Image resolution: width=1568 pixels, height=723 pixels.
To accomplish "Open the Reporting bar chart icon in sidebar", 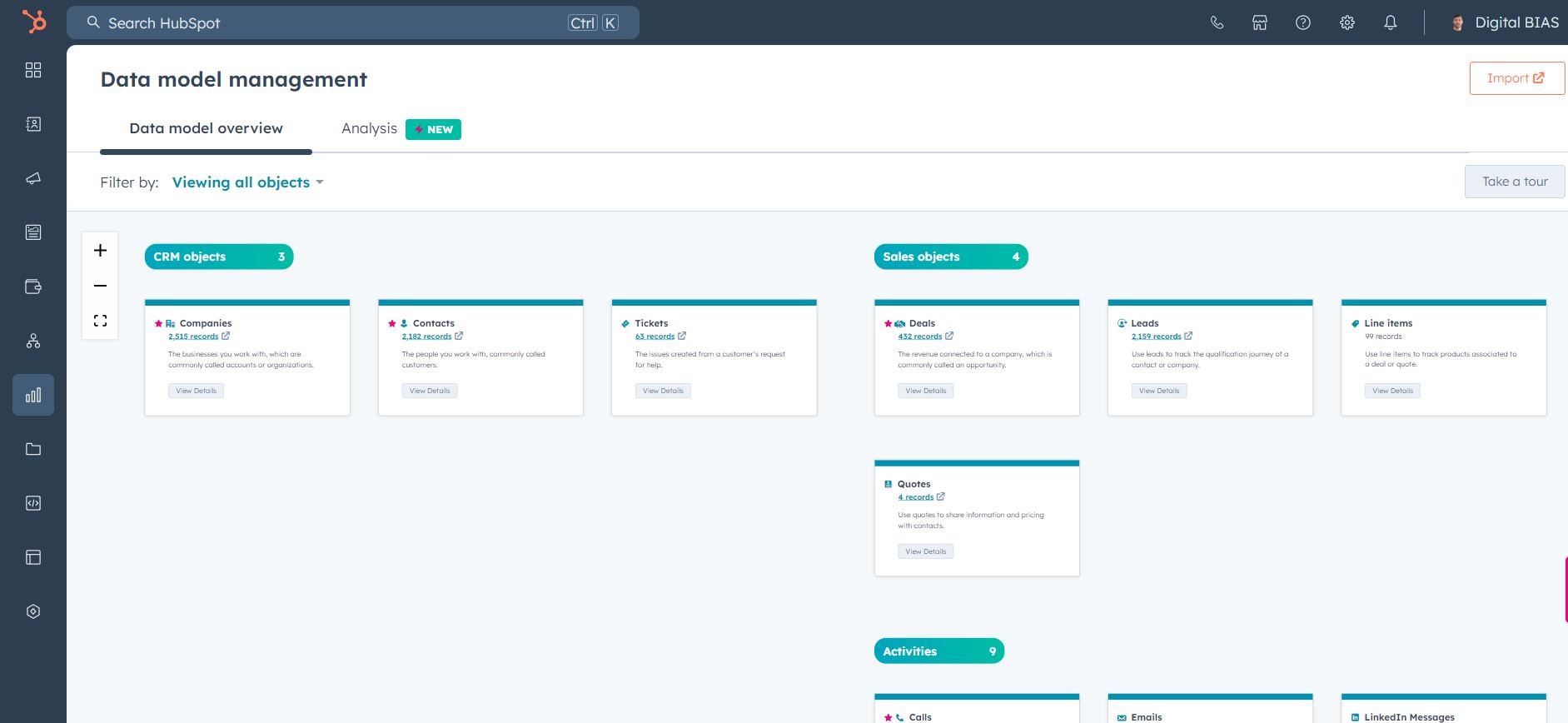I will [33, 395].
